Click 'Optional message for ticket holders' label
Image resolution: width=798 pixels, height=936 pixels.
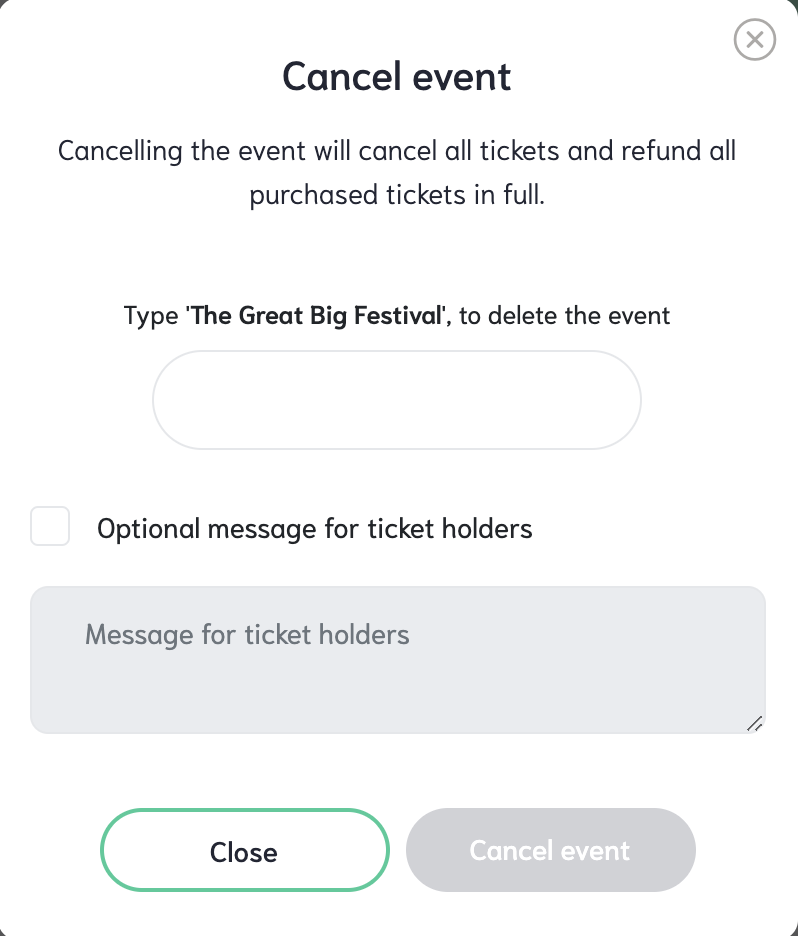click(315, 528)
